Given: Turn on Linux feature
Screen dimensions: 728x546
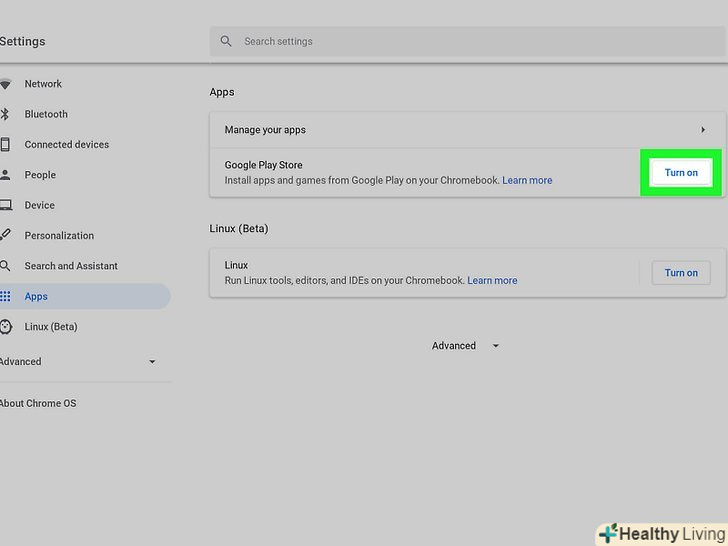Looking at the screenshot, I should (x=681, y=273).
